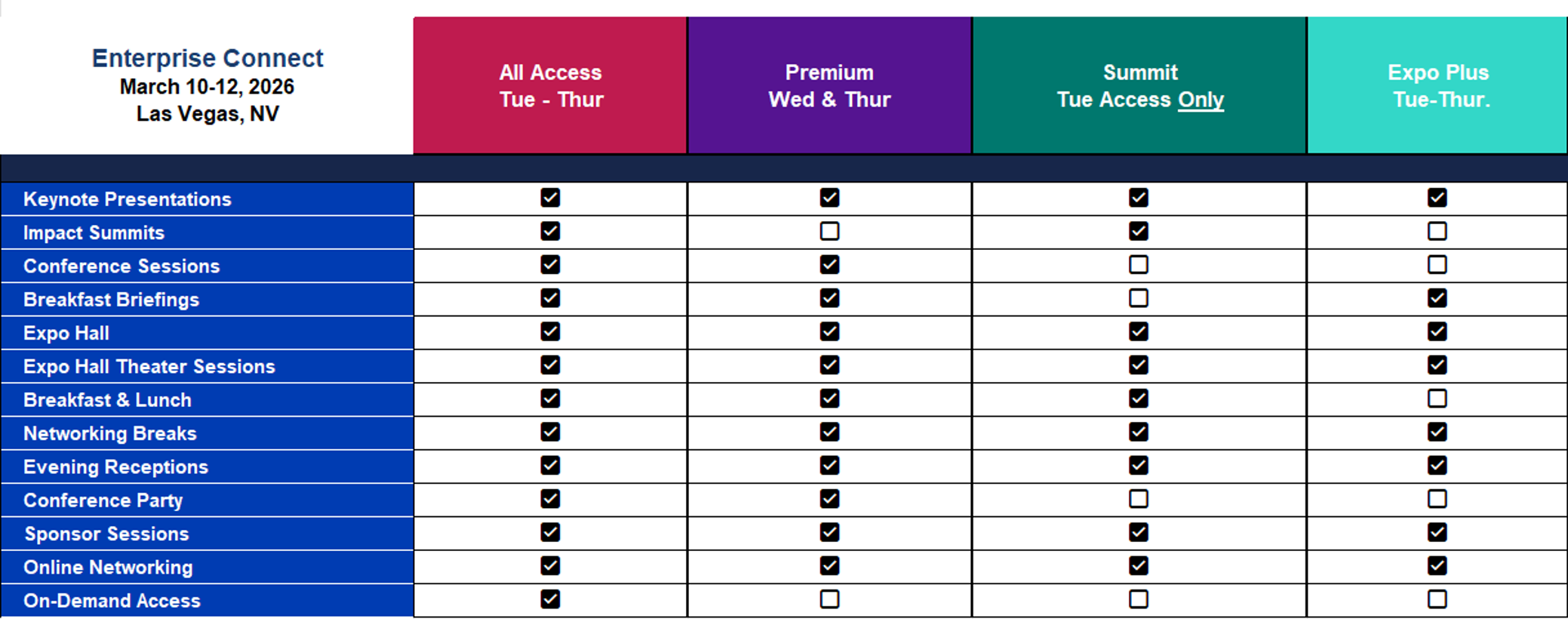The width and height of the screenshot is (1568, 619).
Task: Select the Sponsor Sessions row label
Action: pos(106,534)
